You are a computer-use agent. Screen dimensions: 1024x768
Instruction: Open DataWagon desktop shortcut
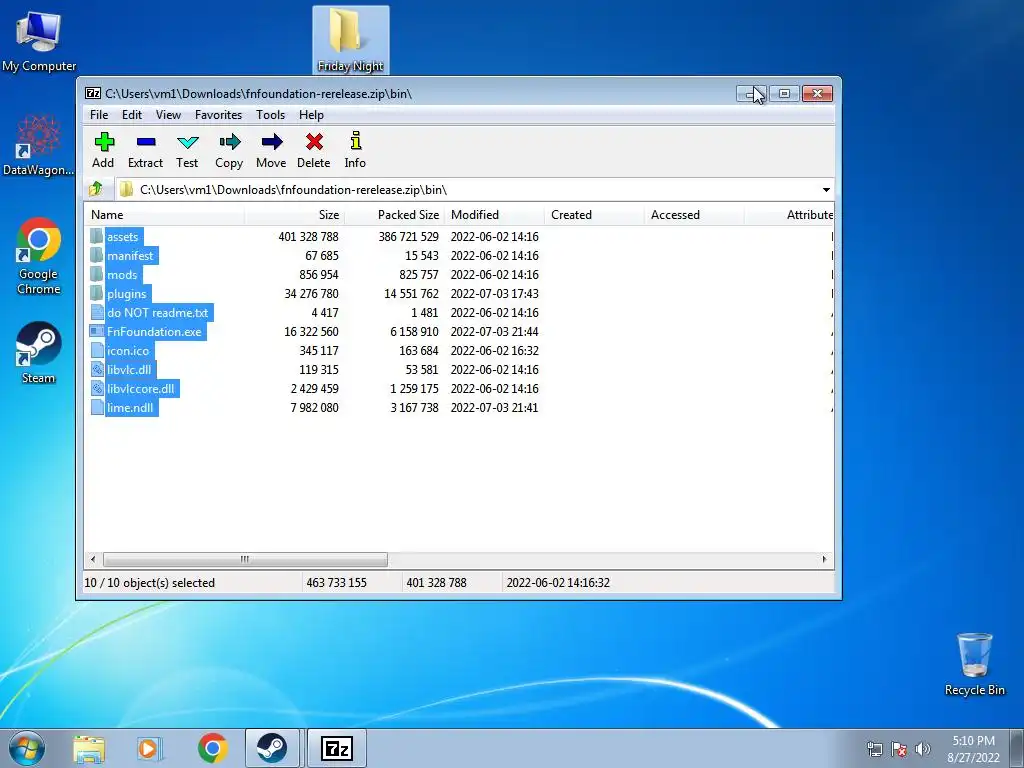pos(38,145)
